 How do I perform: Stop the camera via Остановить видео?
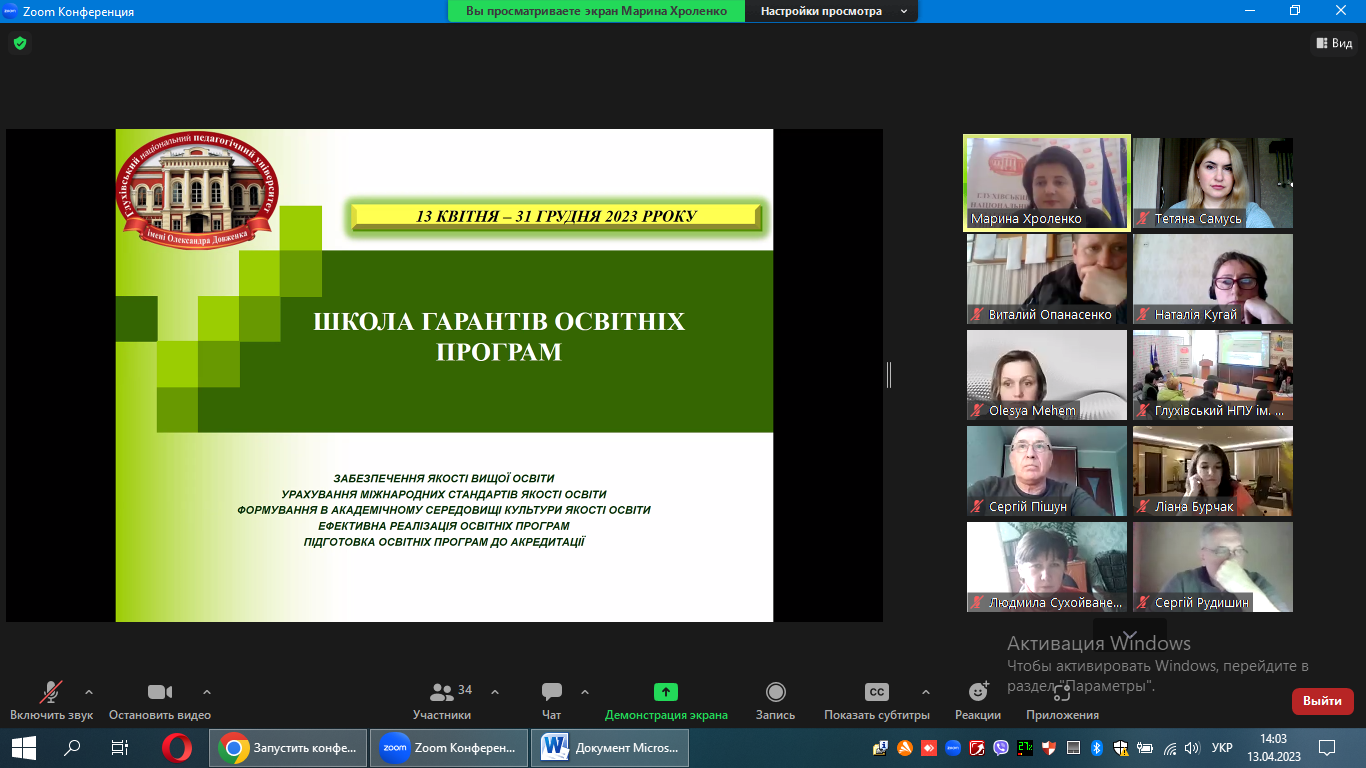pos(160,701)
